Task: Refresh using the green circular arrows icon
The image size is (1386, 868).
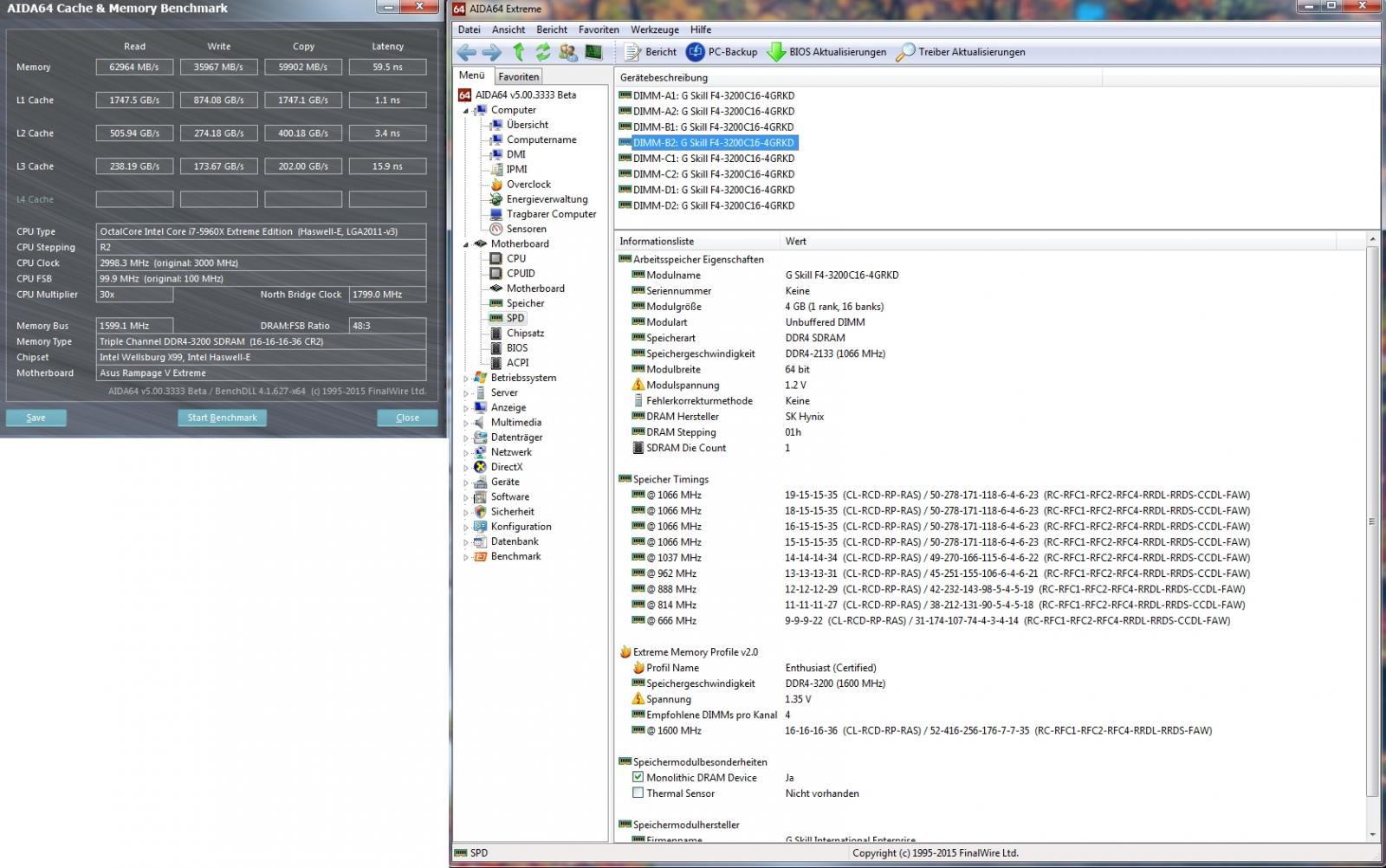Action: [542, 52]
